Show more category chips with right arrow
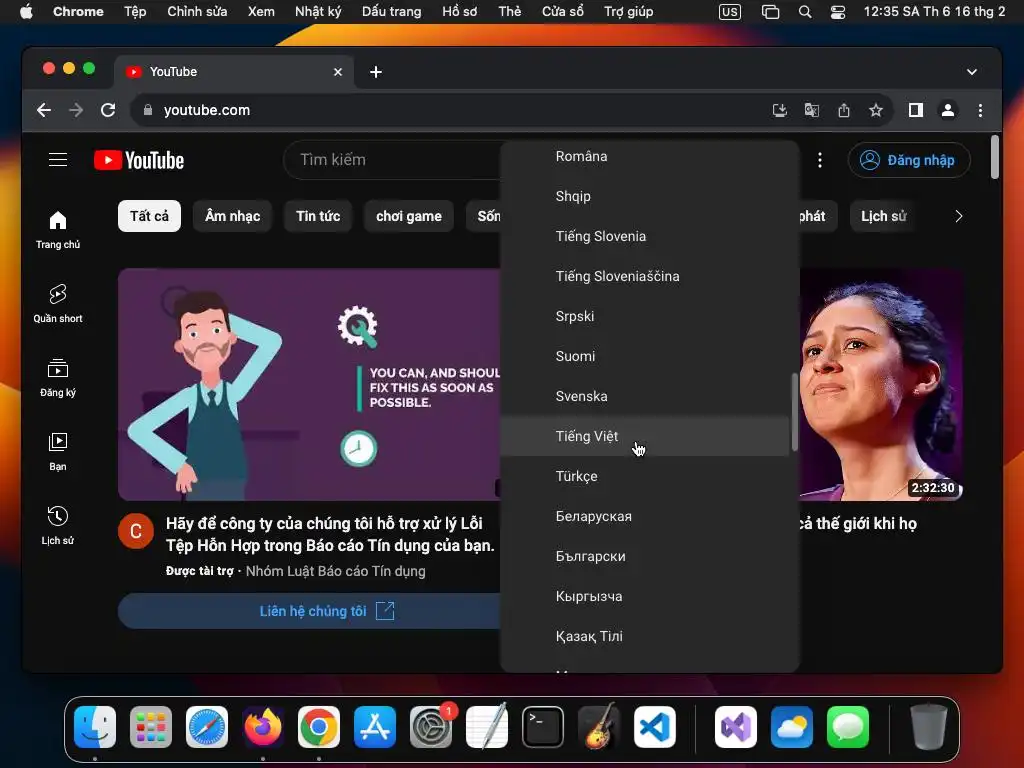Viewport: 1024px width, 768px height. (x=958, y=216)
